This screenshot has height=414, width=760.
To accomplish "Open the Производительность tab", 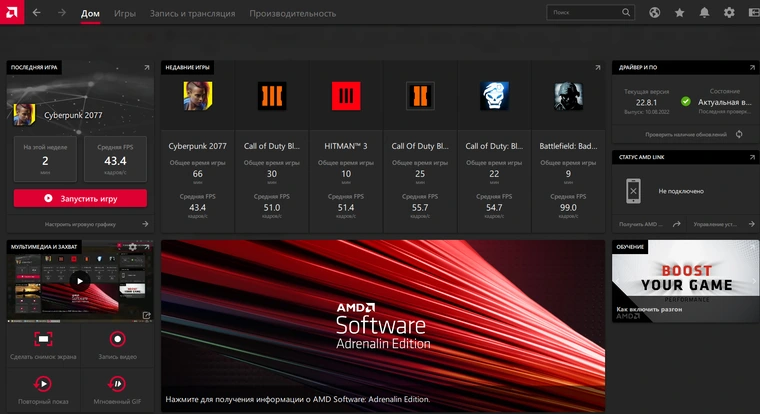I will tap(292, 14).
